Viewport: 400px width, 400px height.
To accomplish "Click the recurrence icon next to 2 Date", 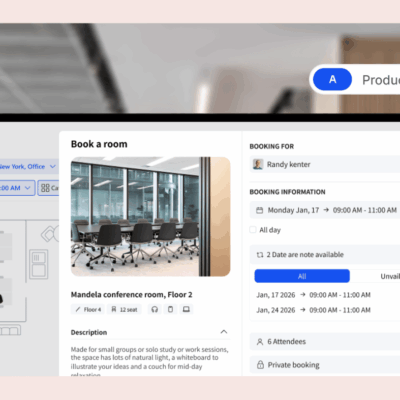I will coord(260,255).
